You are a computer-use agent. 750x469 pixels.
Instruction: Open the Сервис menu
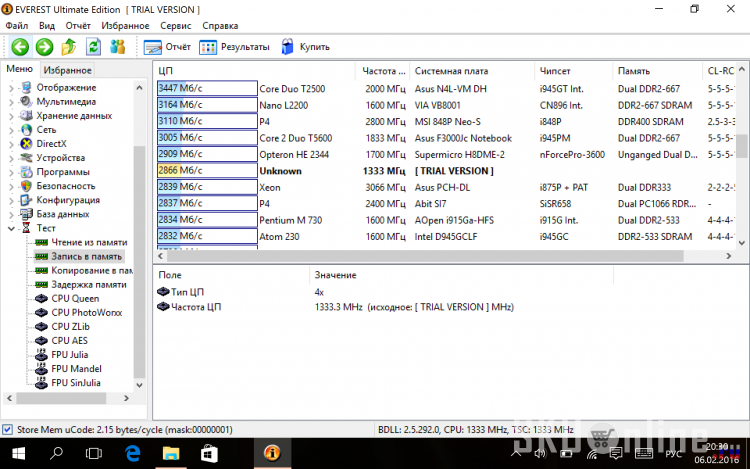point(176,26)
